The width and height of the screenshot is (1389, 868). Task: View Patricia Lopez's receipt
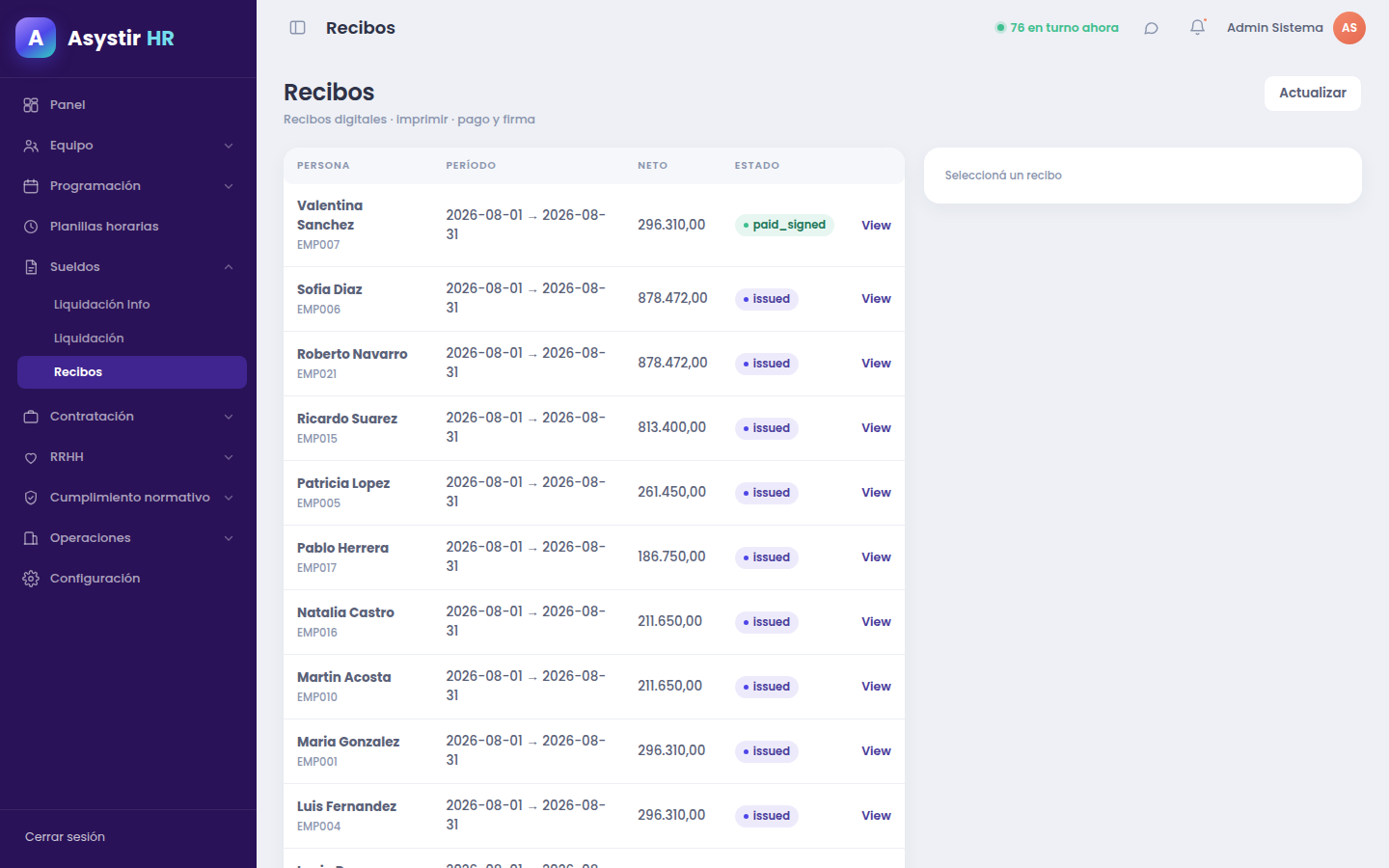[876, 493]
